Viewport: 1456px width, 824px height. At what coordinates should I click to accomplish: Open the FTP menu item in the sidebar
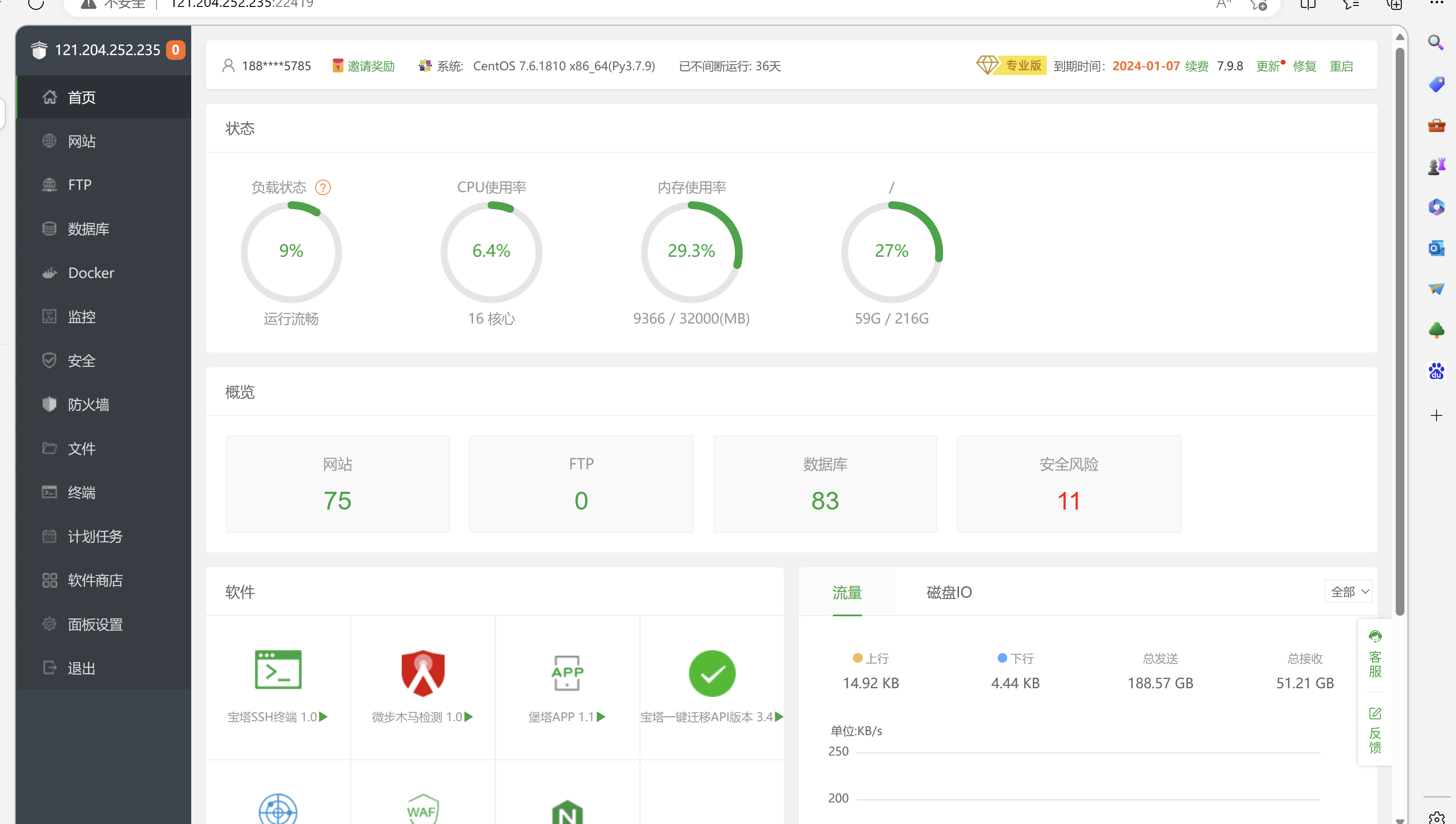tap(104, 184)
